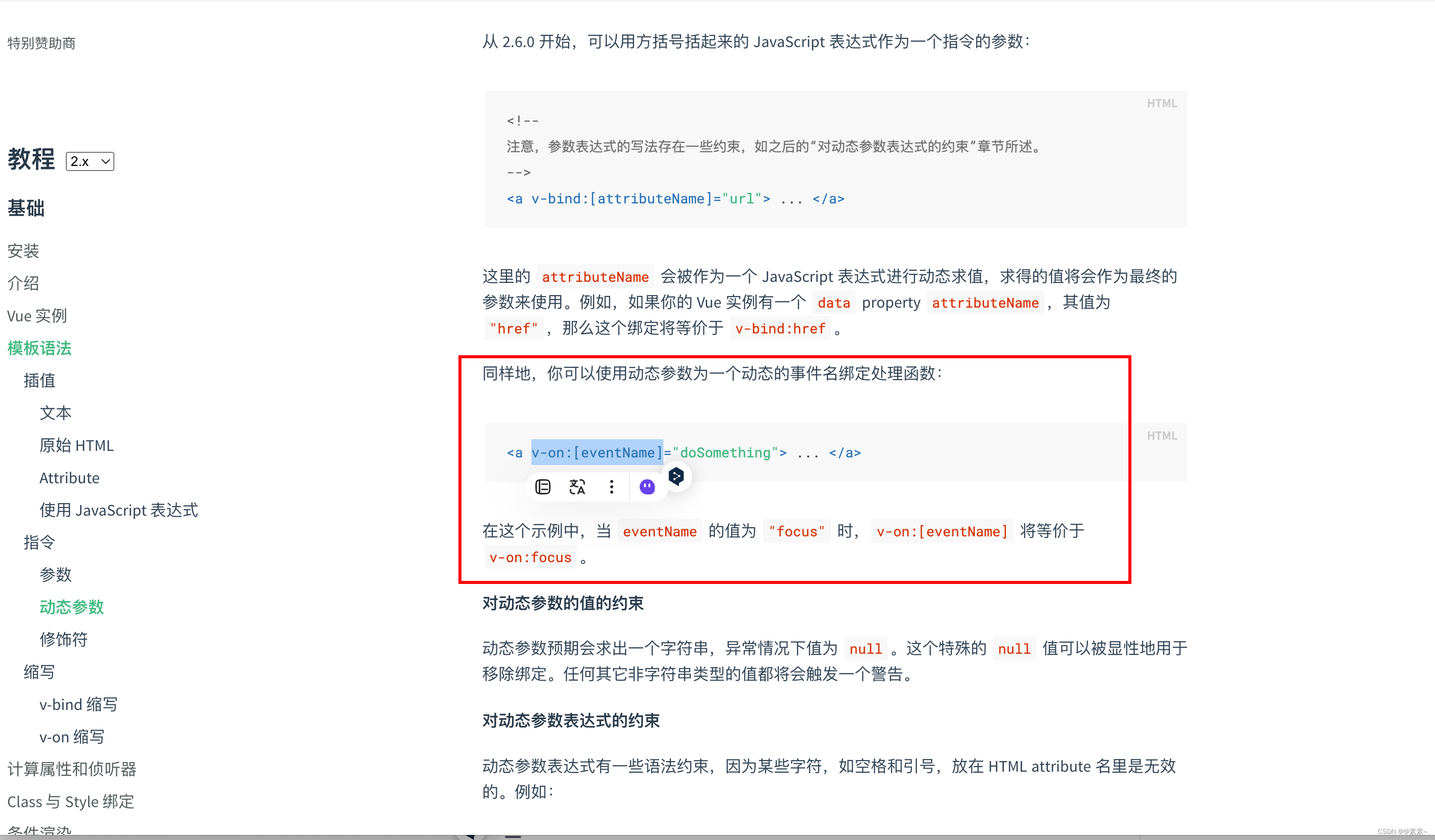Open 计算属性和侦听器 chapter
The height and width of the screenshot is (840, 1435).
click(x=72, y=769)
